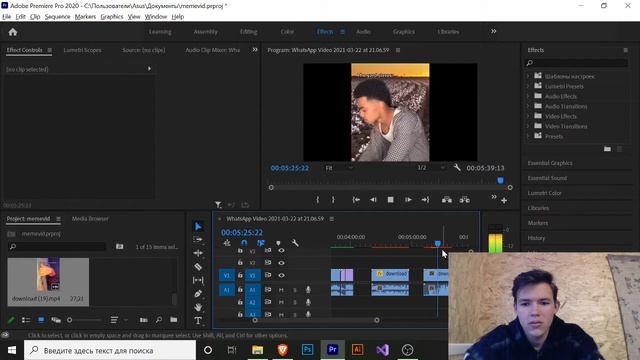This screenshot has width=640, height=360.
Task: Step back one frame
Action: pos(373,200)
